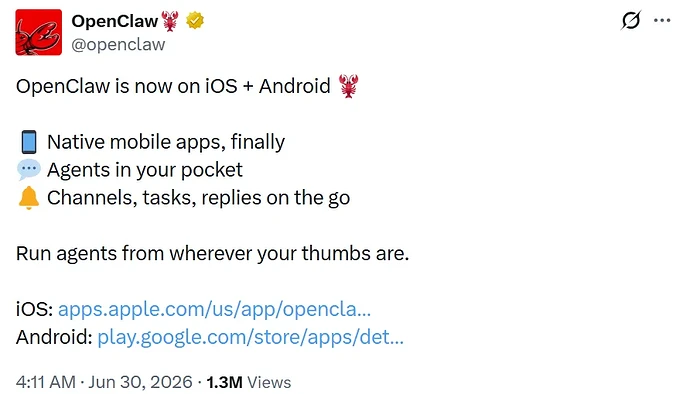Click the speech bubble emoji

(x=29, y=170)
